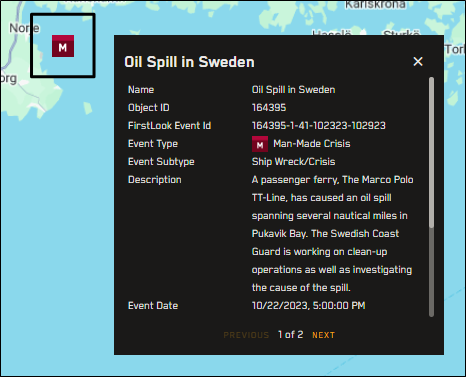Viewport: 466px width, 377px height.
Task: Click the Name field value
Action: coord(293,90)
